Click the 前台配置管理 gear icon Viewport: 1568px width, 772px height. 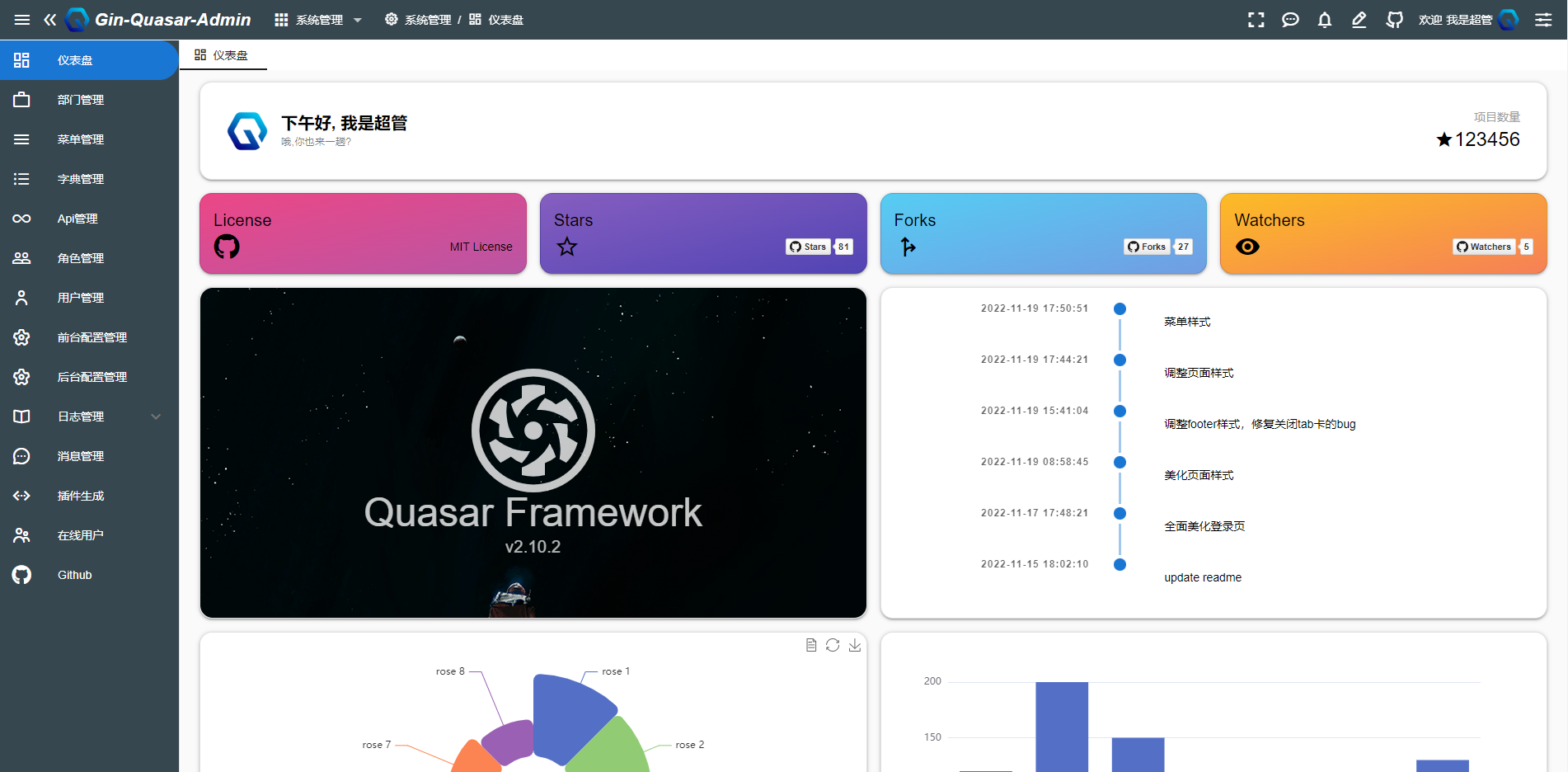[21, 337]
